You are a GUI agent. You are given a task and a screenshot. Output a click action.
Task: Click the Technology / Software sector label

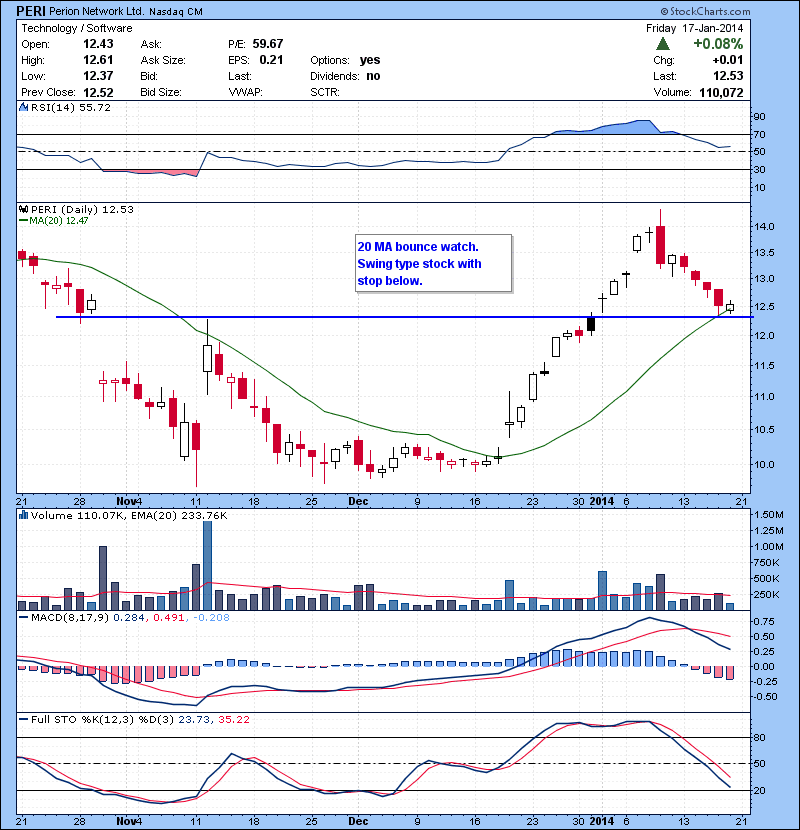pos(77,28)
